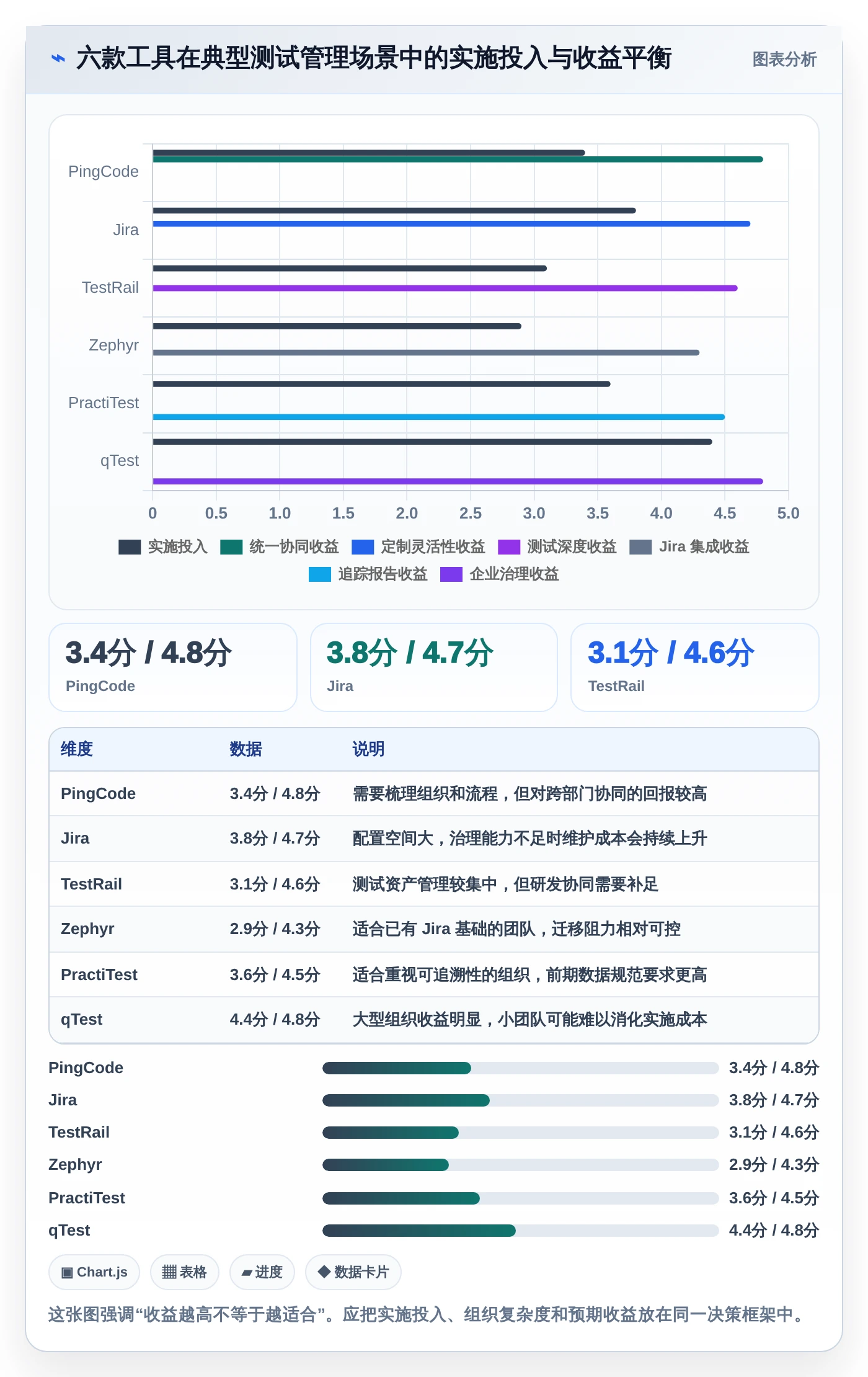
Task: Click 适合重视可追溯性的组织 description cell
Action: [x=529, y=975]
